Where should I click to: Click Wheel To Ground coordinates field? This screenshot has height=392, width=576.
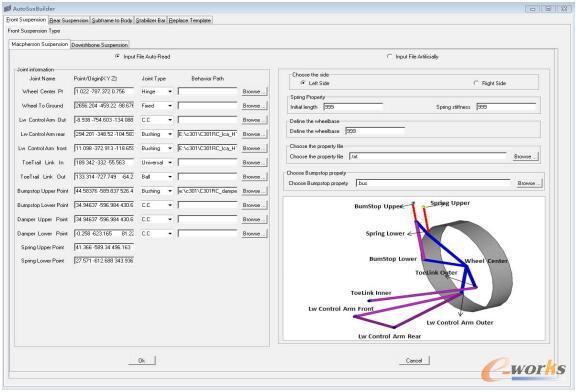[104, 106]
